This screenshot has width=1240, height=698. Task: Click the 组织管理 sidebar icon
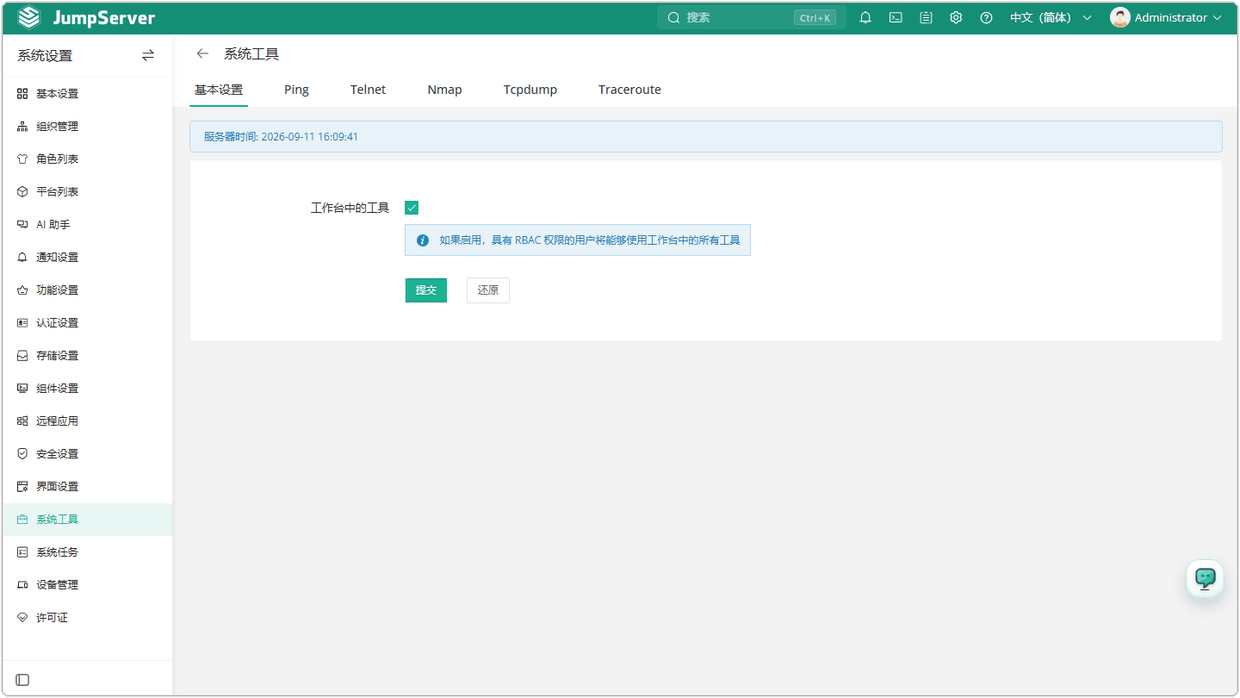point(22,127)
